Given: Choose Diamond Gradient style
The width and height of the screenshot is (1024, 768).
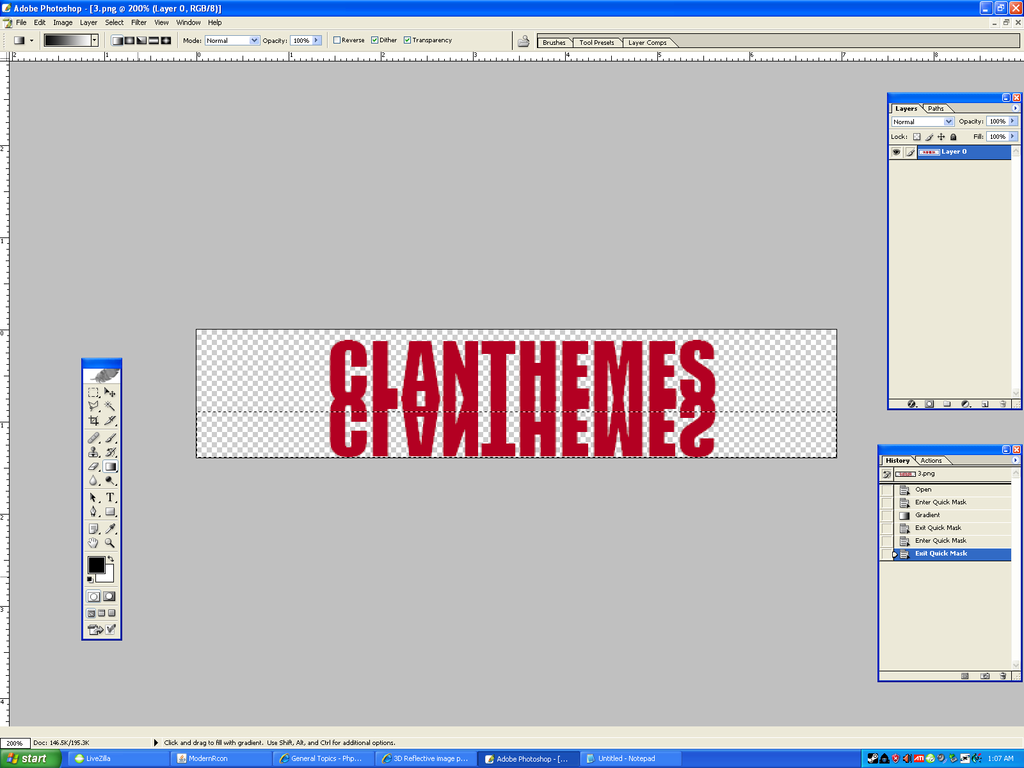Looking at the screenshot, I should pos(166,40).
